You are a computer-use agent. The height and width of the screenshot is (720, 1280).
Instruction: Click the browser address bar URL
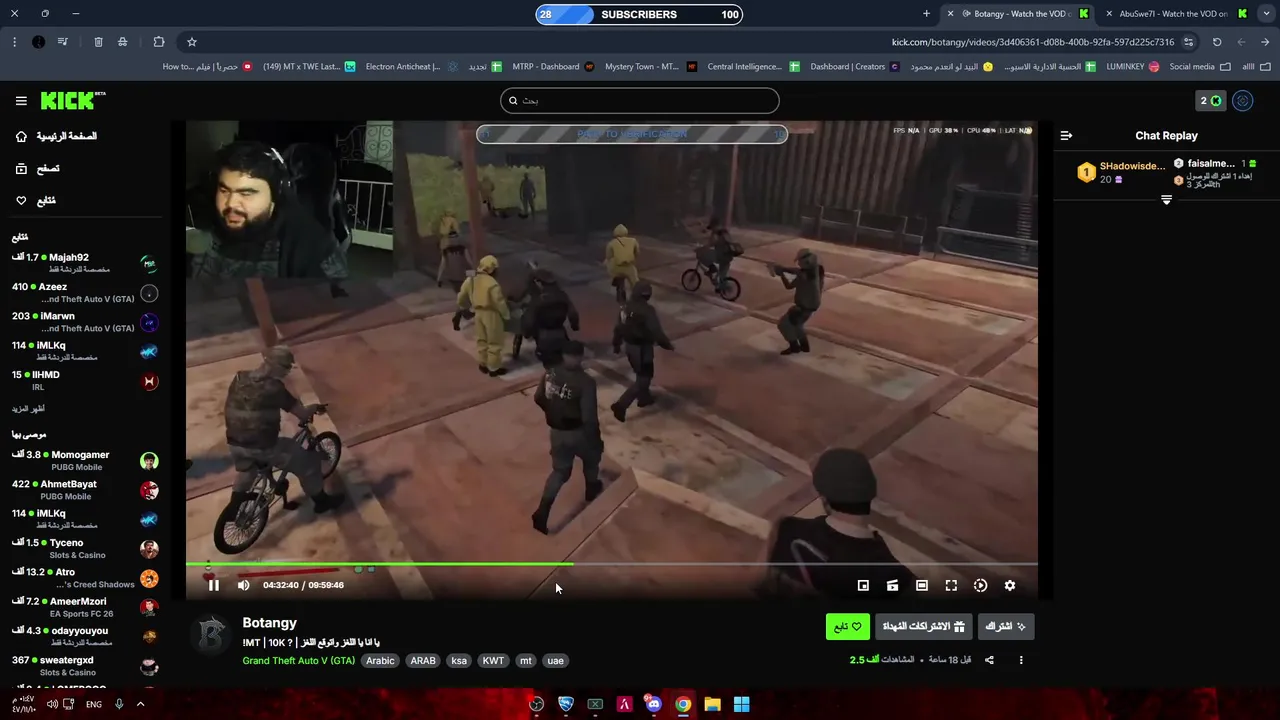(x=1033, y=42)
